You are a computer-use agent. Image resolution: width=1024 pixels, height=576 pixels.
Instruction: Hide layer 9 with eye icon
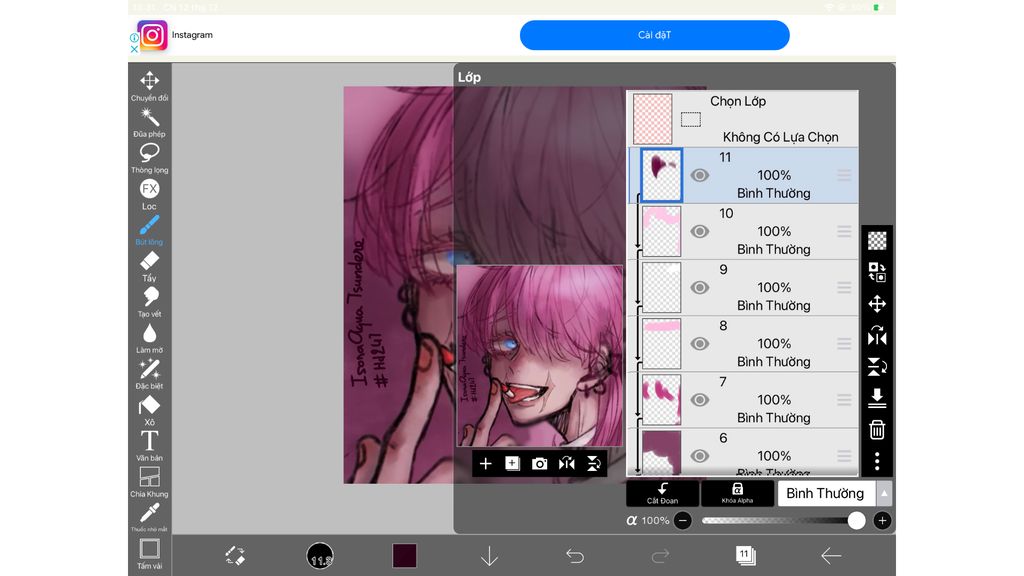tap(699, 287)
